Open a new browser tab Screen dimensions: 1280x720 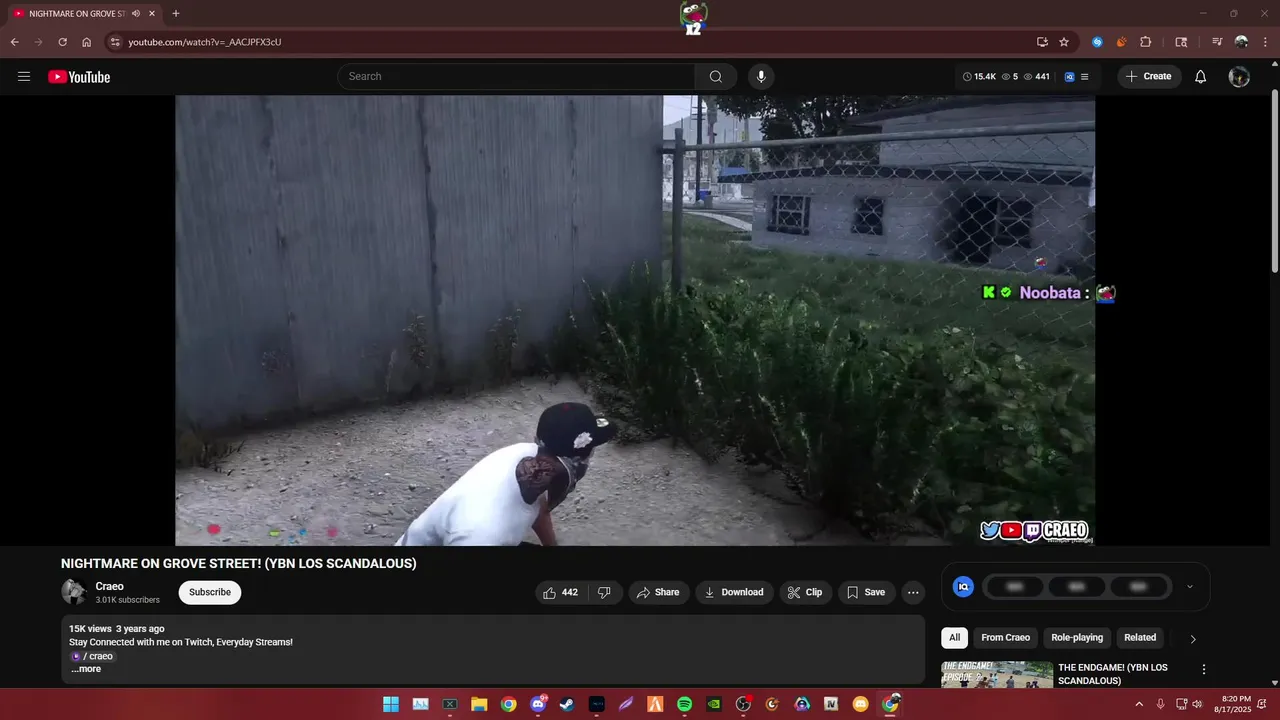[176, 14]
